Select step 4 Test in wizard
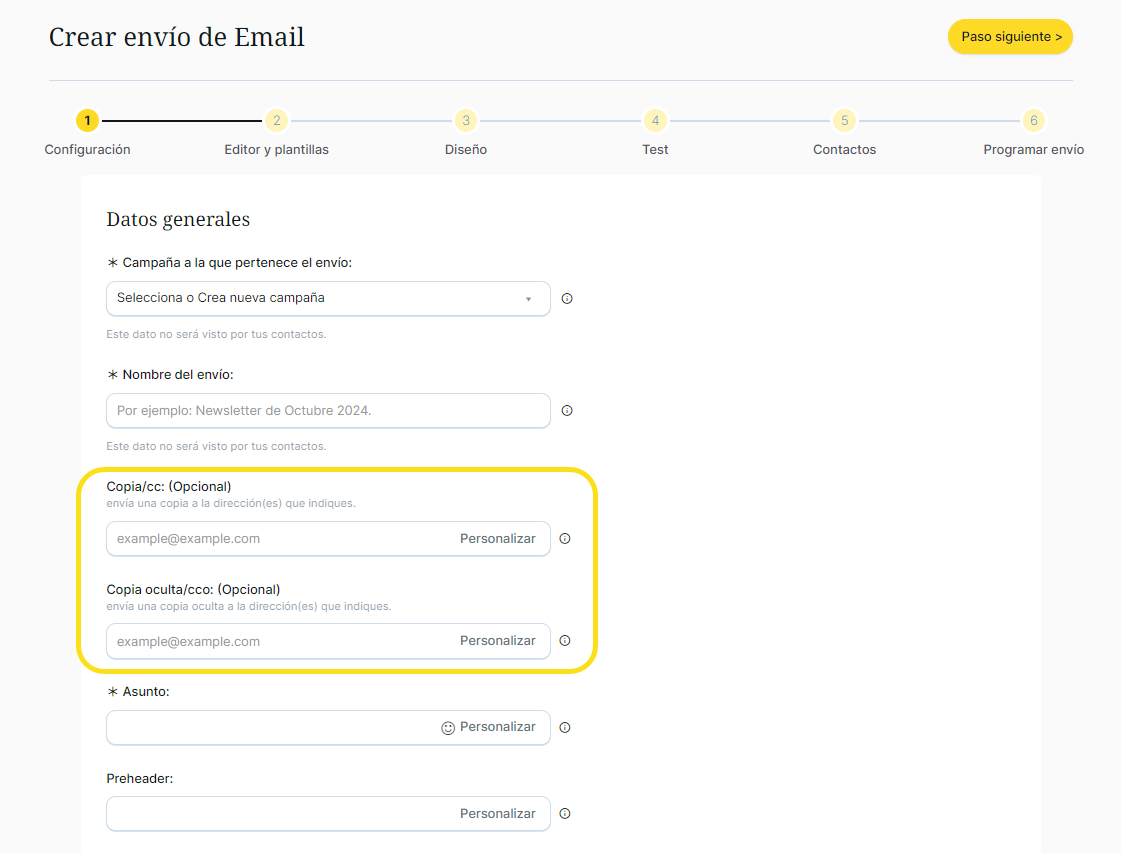The image size is (1121, 853). (x=655, y=121)
